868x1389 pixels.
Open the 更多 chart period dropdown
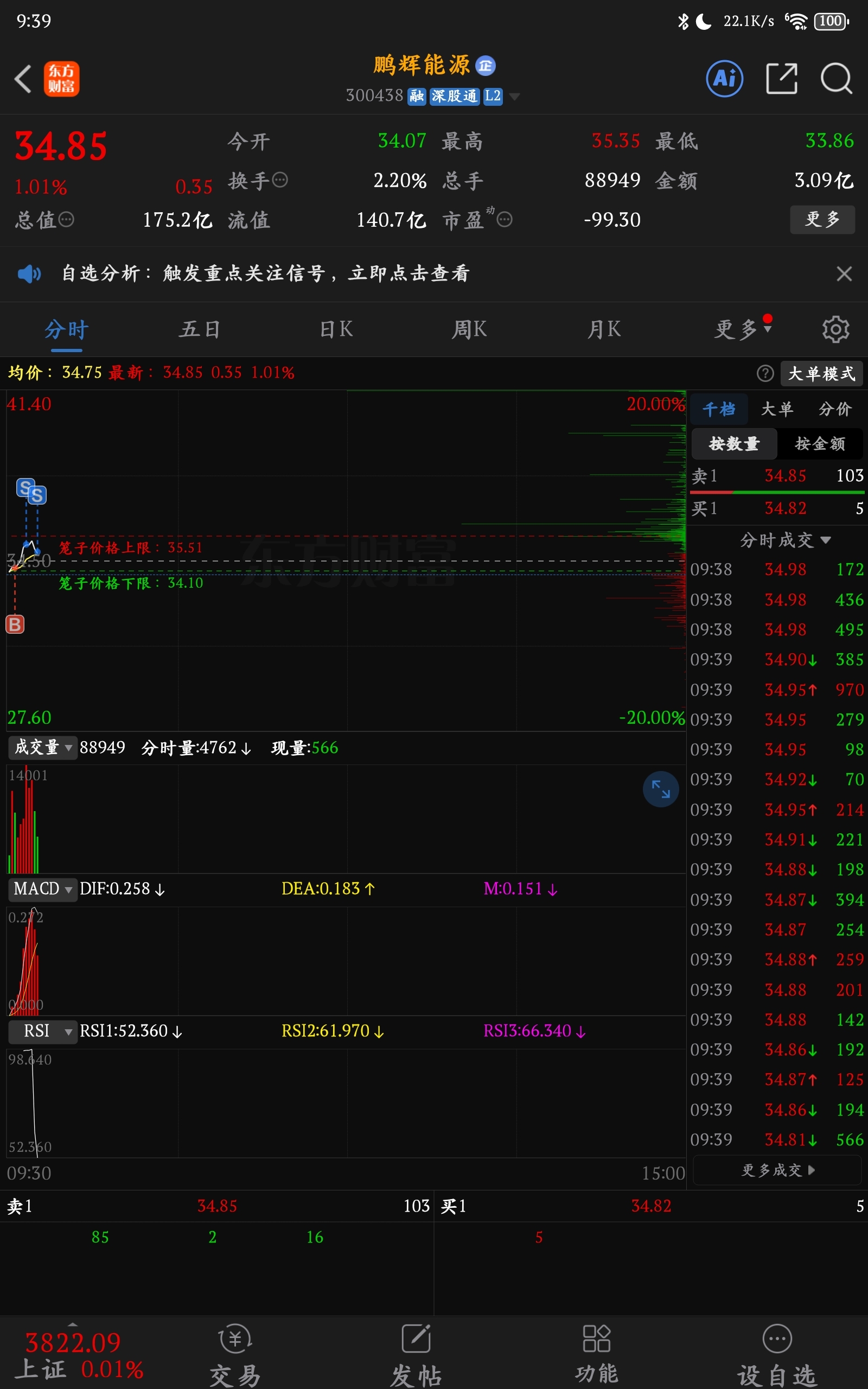(743, 329)
